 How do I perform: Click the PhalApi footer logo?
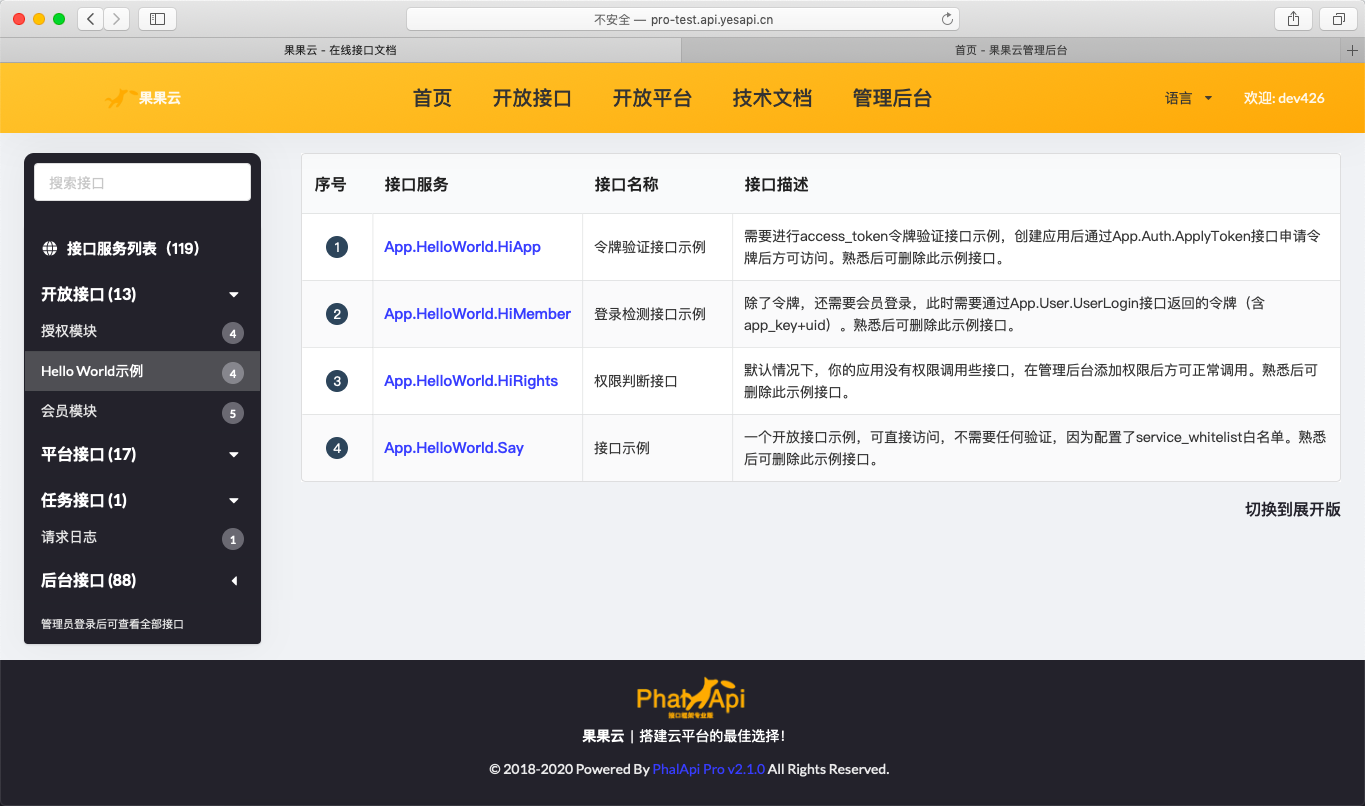[691, 697]
